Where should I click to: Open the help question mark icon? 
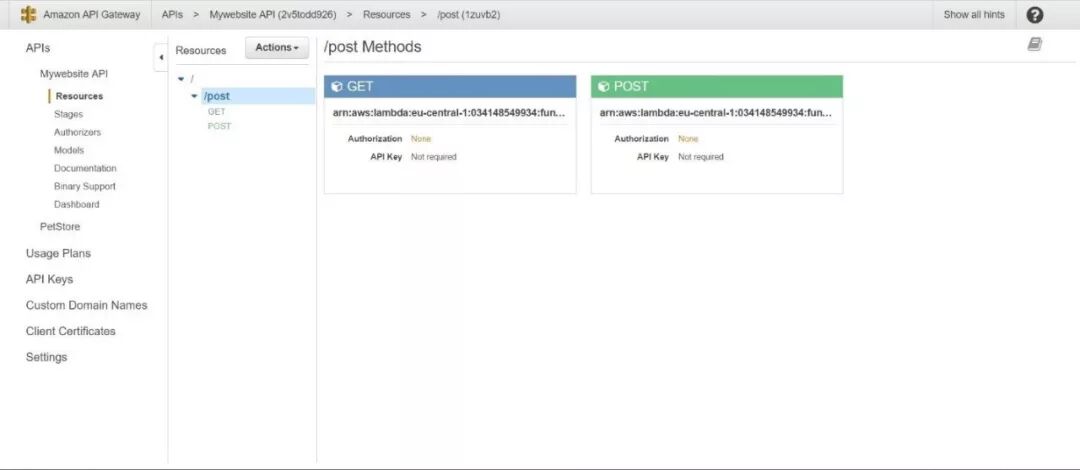click(x=1035, y=14)
